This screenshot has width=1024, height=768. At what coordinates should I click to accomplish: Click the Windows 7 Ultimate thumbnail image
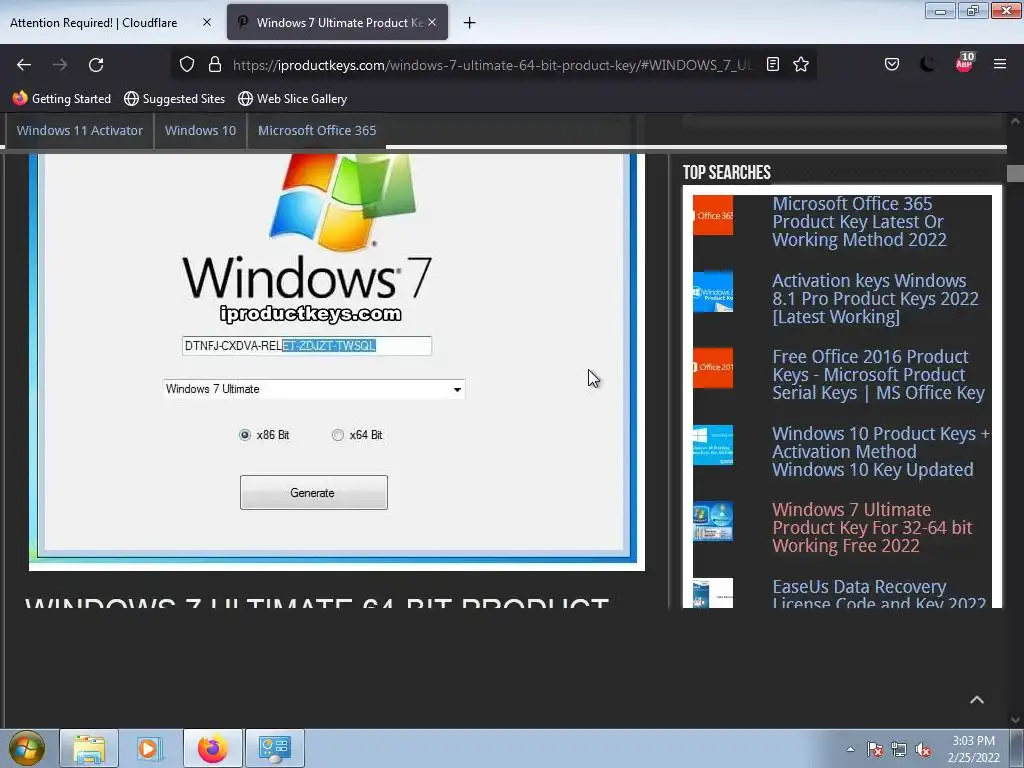point(712,521)
